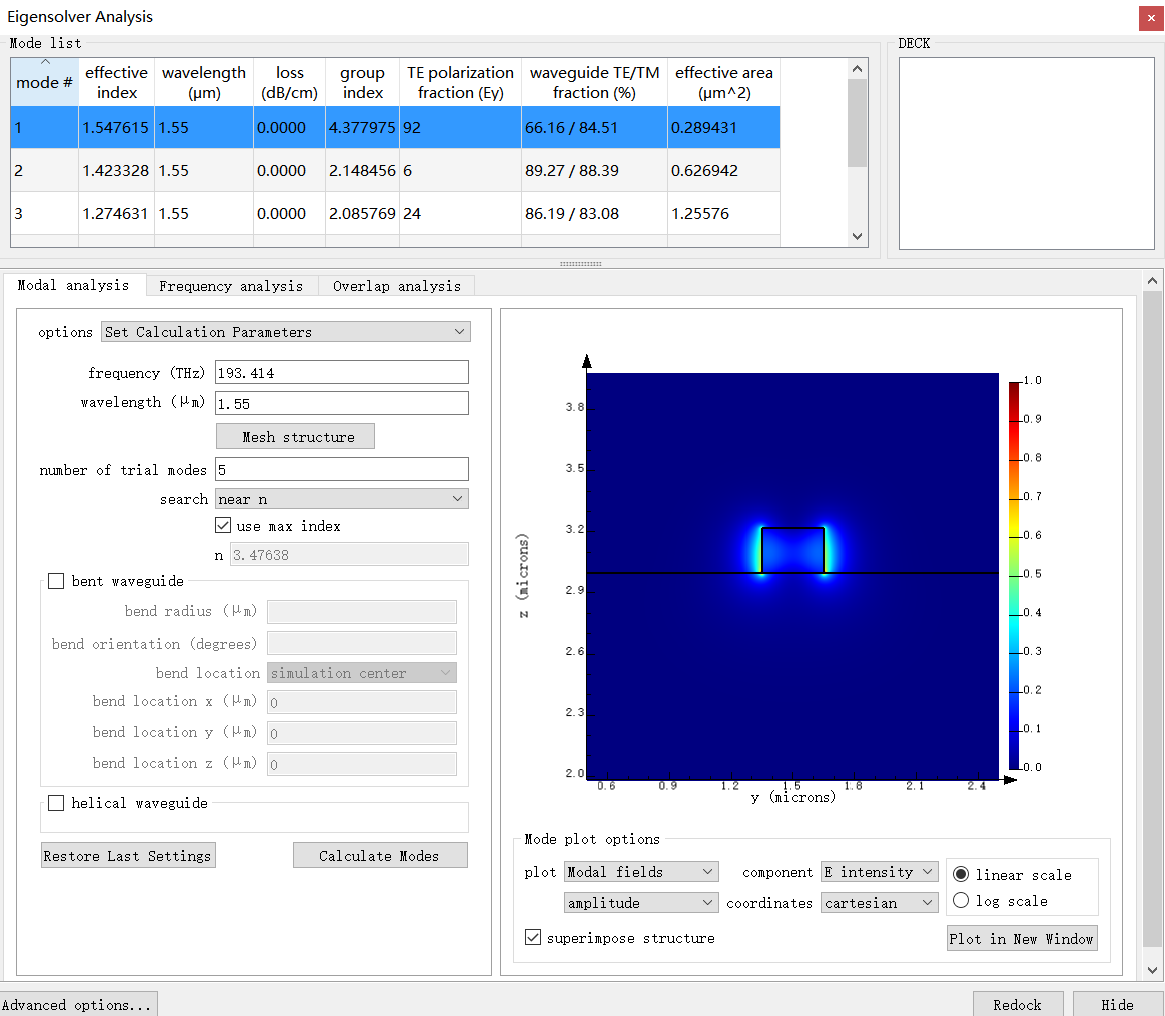Enable the helical waveguide checkbox
This screenshot has height=1016, width=1165.
56,803
